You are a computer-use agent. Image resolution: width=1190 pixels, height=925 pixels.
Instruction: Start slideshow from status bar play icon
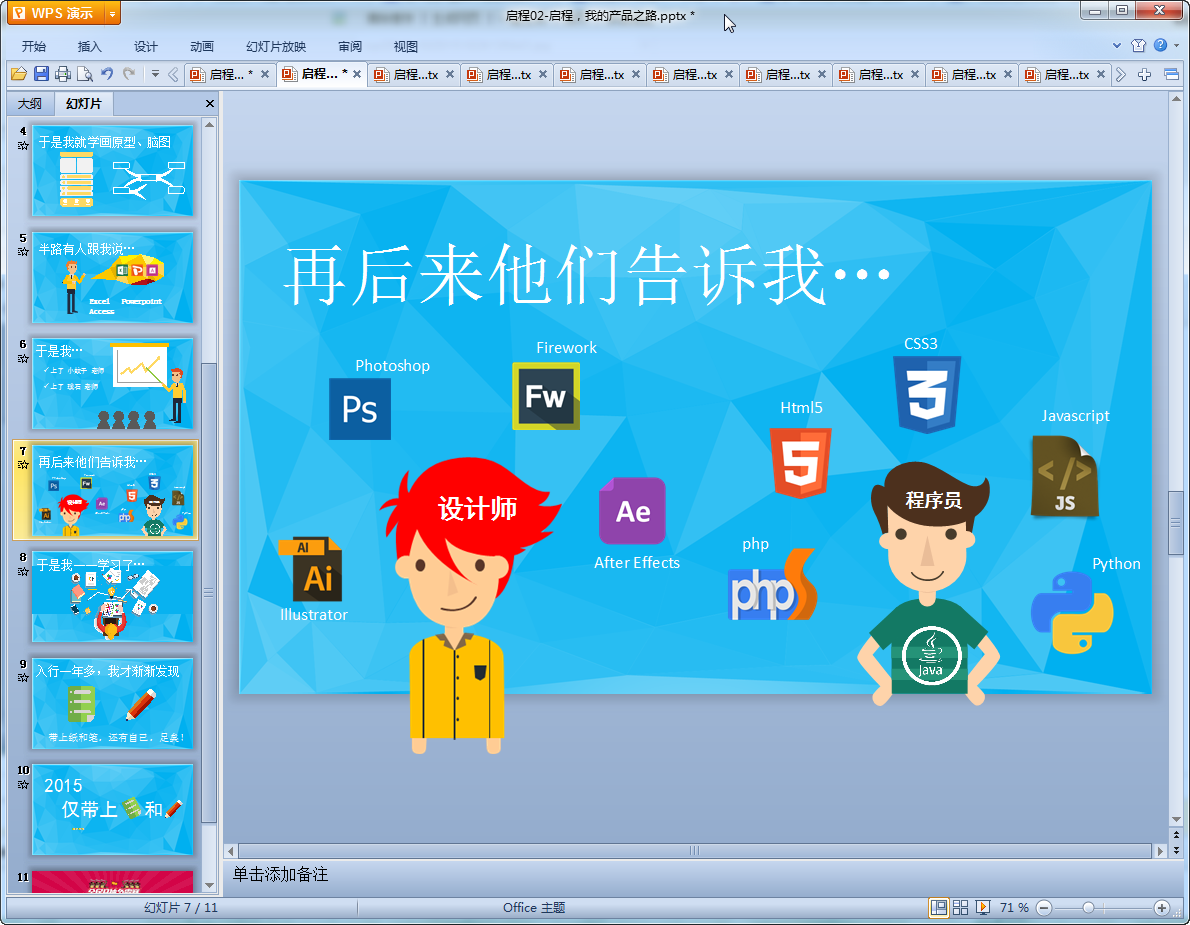[983, 907]
